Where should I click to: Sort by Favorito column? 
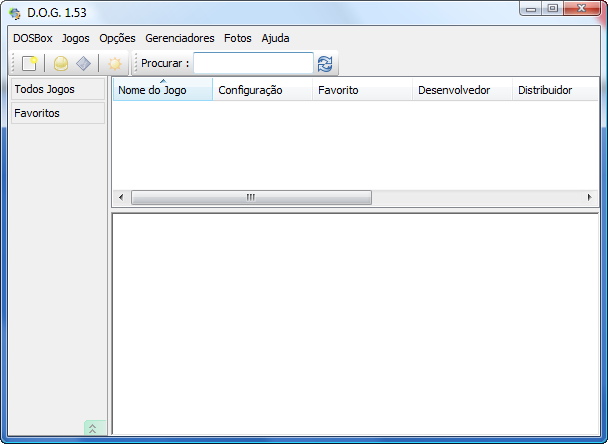pyautogui.click(x=363, y=90)
